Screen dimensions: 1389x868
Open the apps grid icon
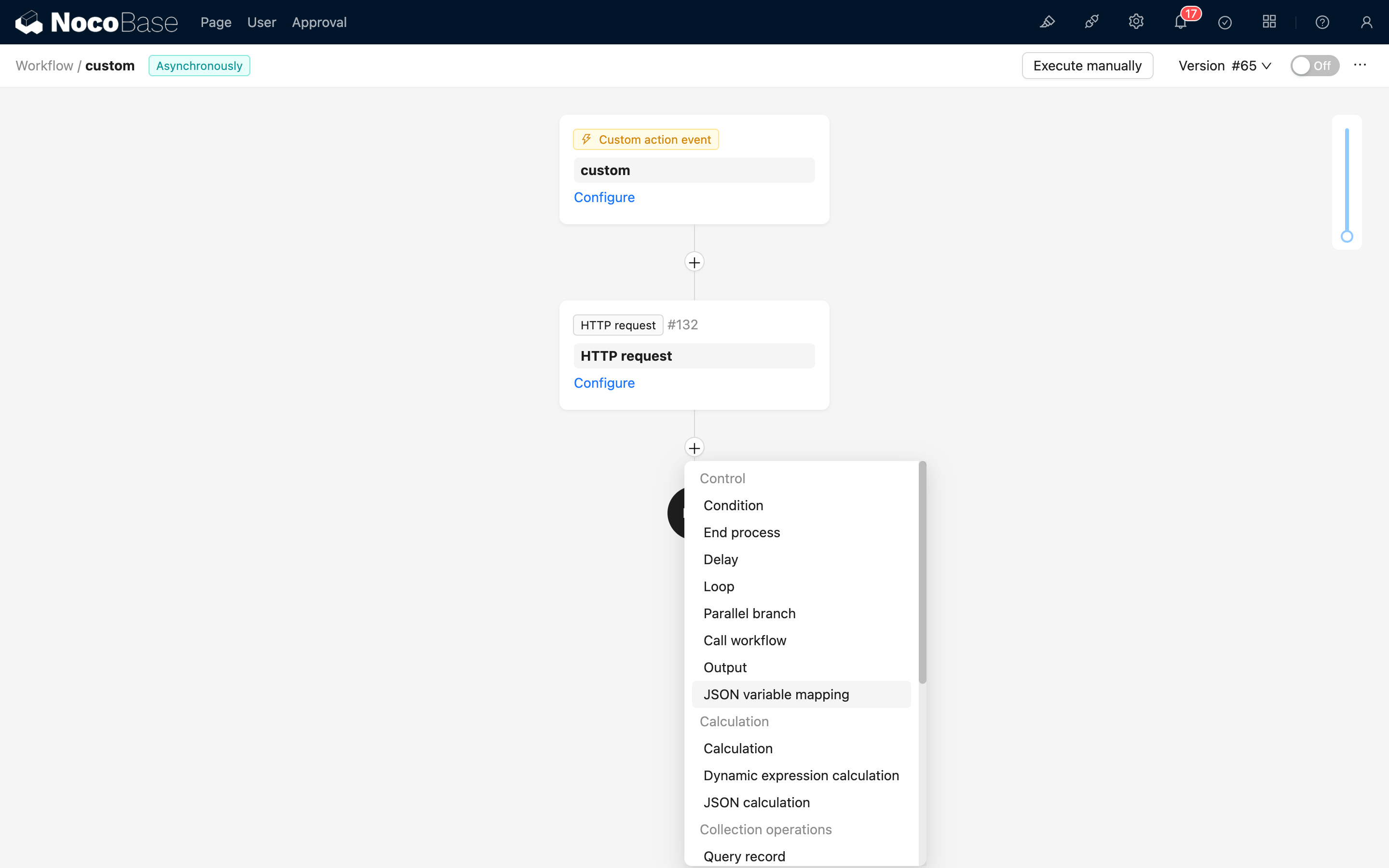[1269, 22]
